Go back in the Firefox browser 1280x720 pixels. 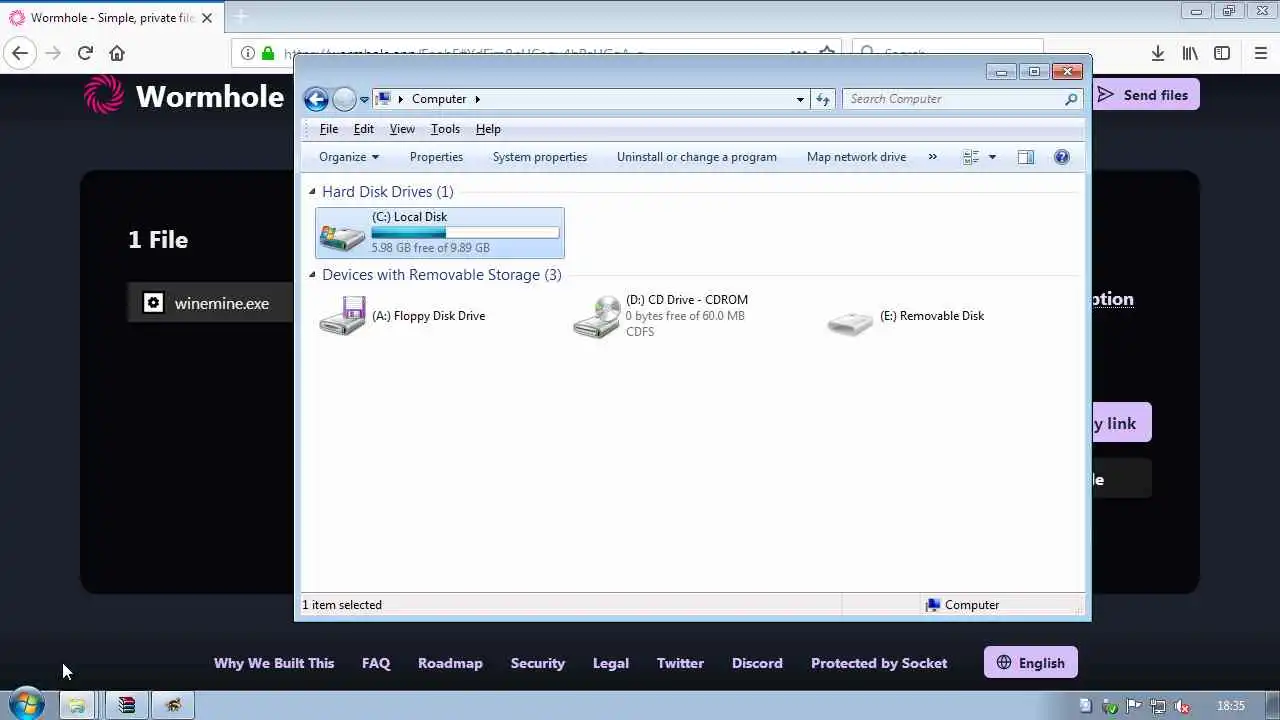(x=20, y=53)
